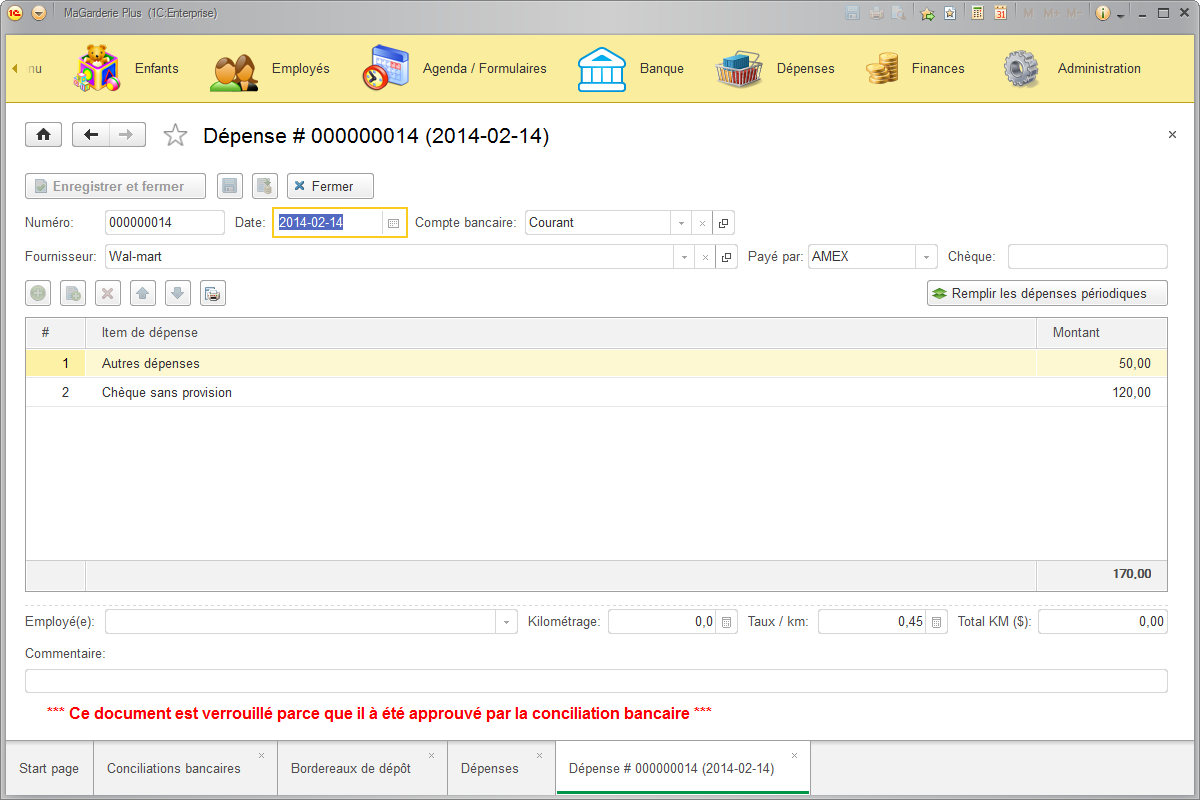
Task: Delete the selected expense row
Action: pos(107,293)
